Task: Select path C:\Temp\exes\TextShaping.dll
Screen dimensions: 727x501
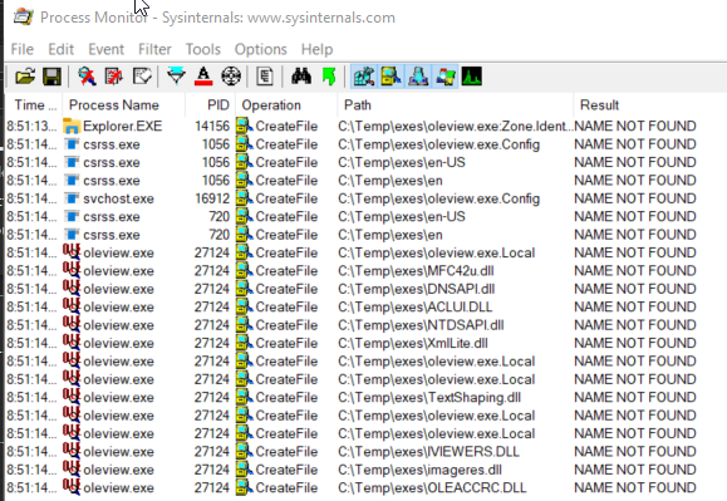Action: tap(429, 397)
